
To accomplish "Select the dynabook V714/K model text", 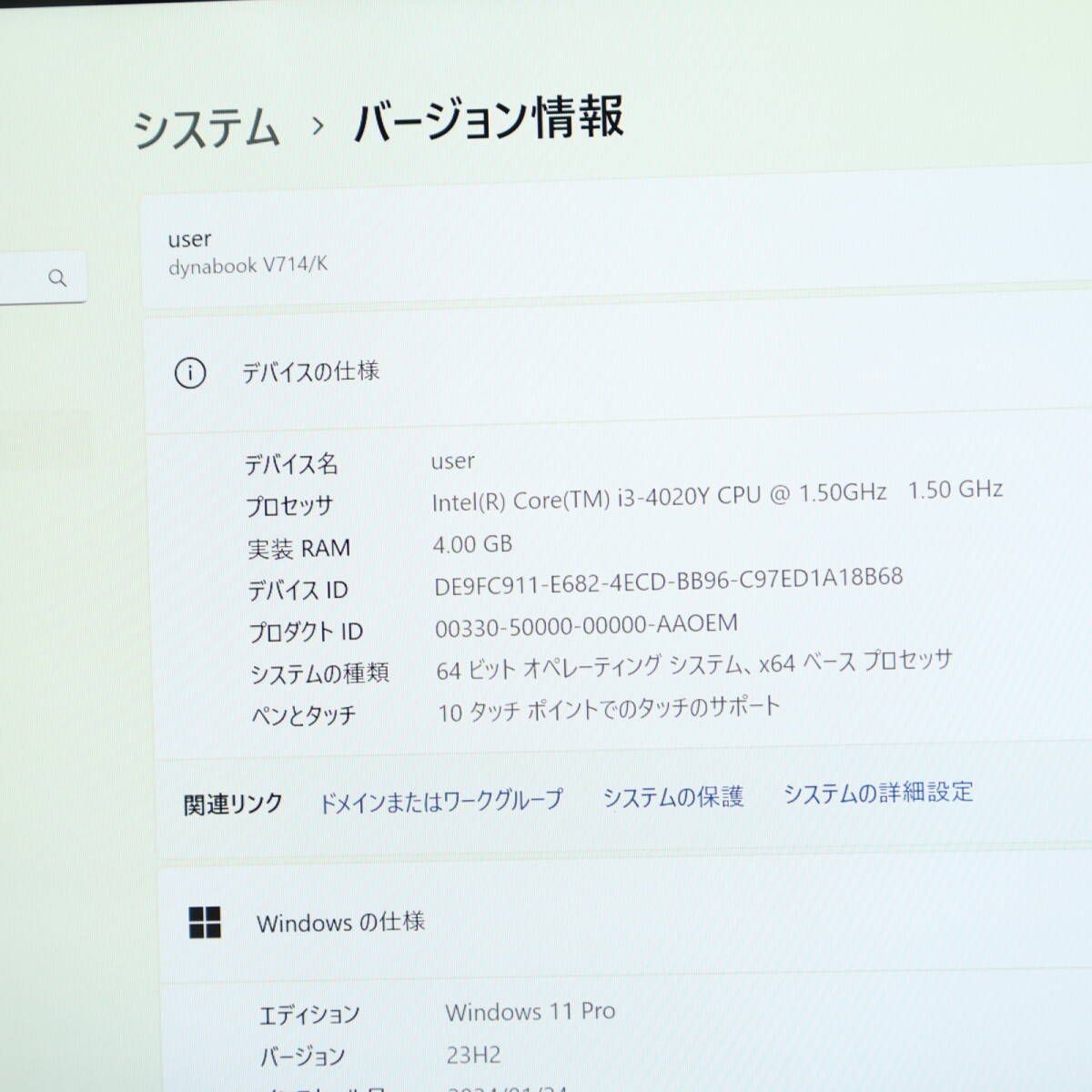I will coord(248,266).
